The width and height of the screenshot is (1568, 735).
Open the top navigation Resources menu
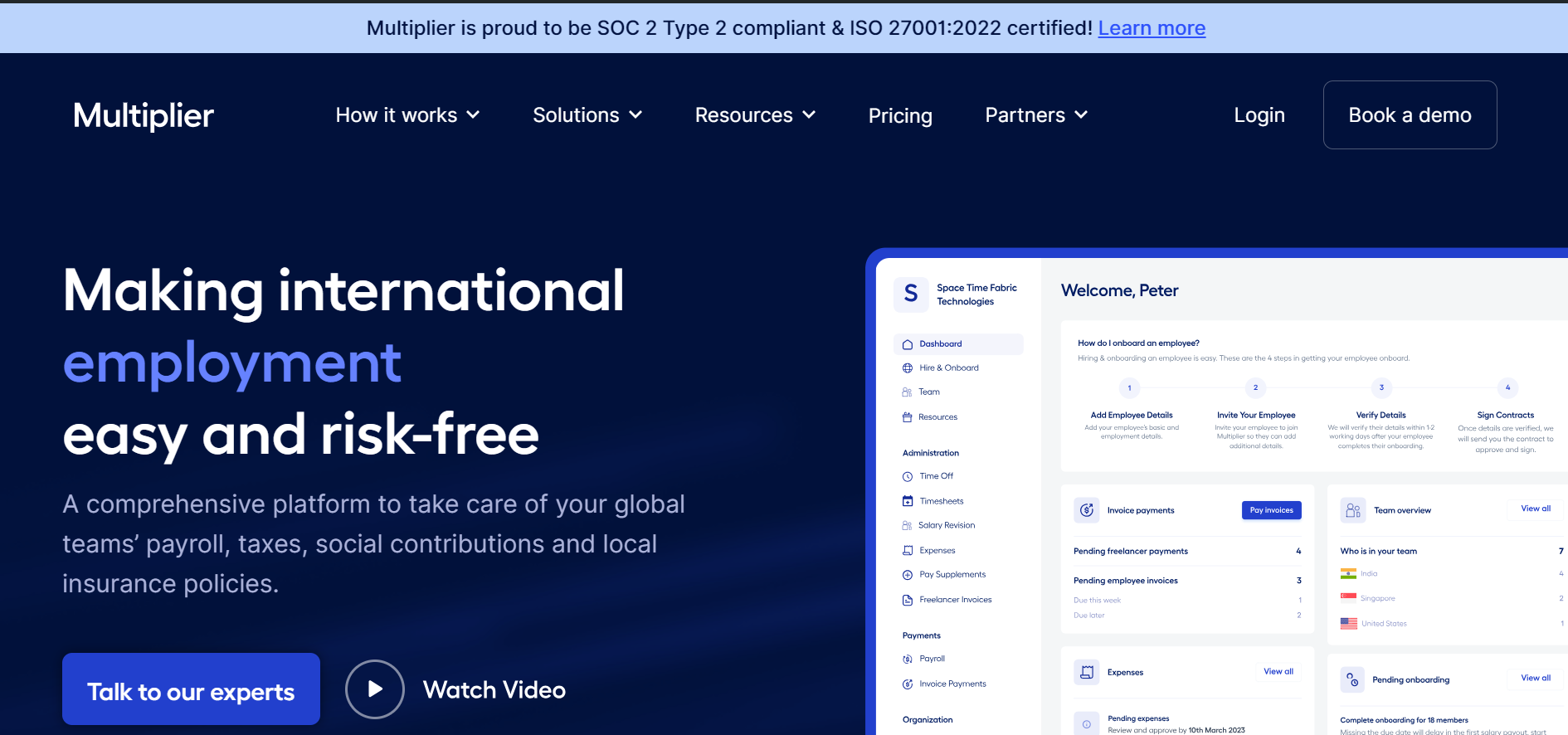coord(755,115)
